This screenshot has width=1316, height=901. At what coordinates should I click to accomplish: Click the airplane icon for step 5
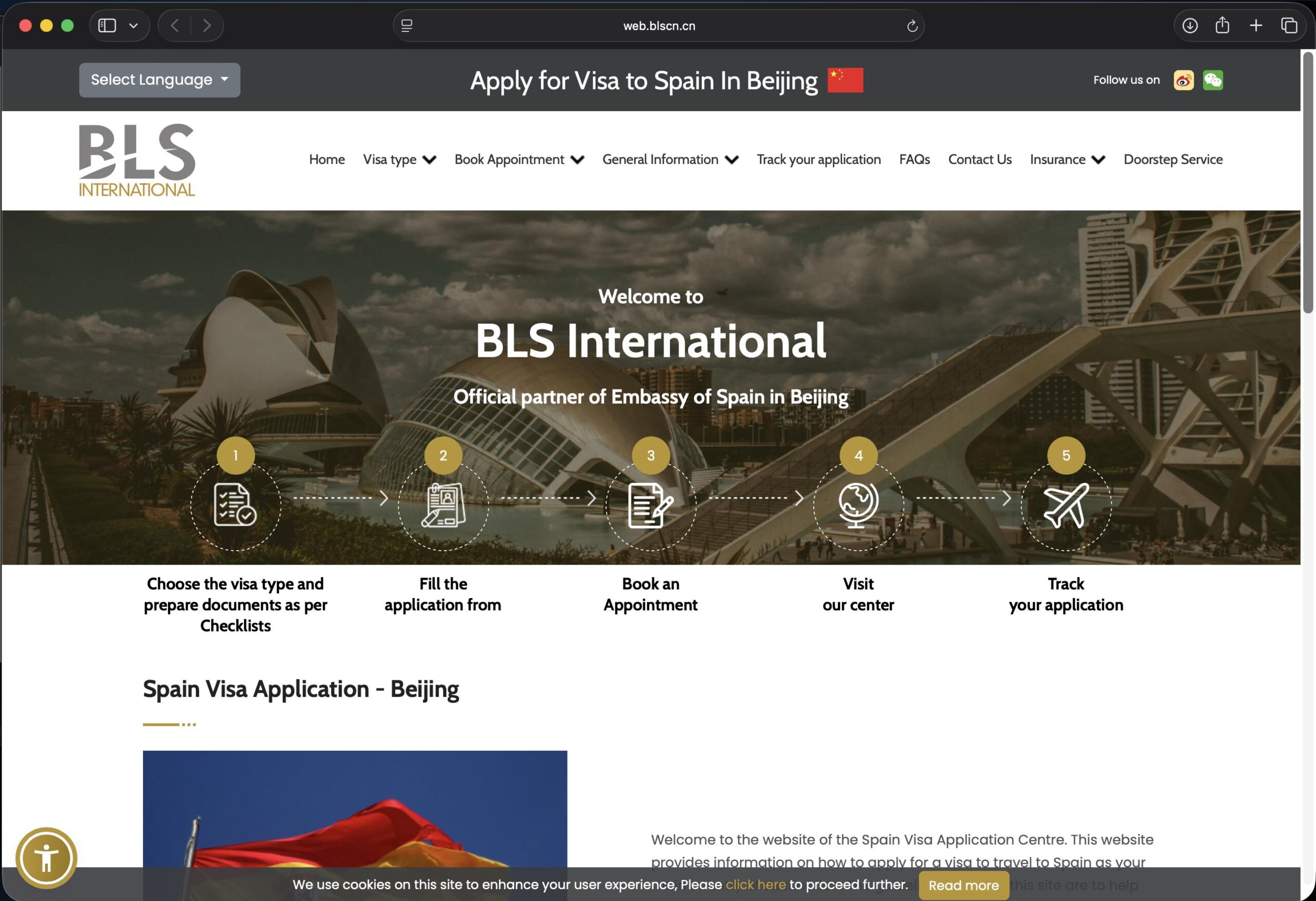point(1066,506)
